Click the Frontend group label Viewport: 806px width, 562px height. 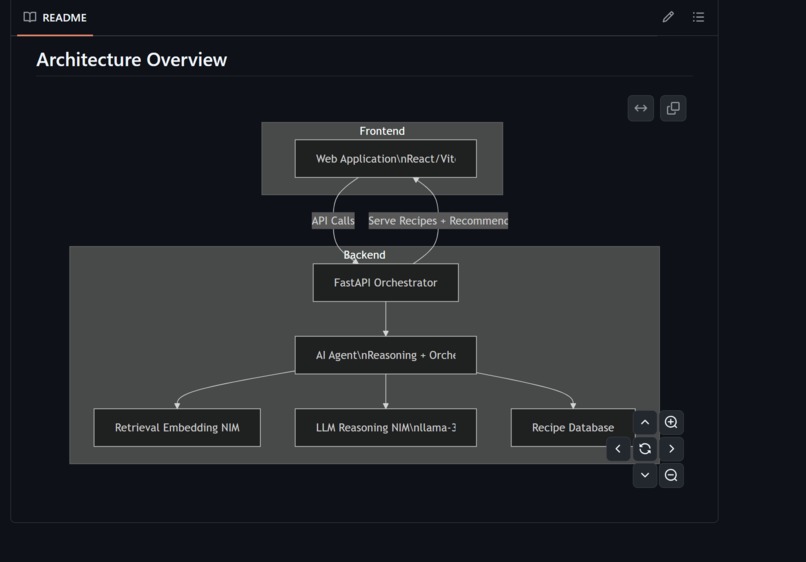(x=382, y=131)
